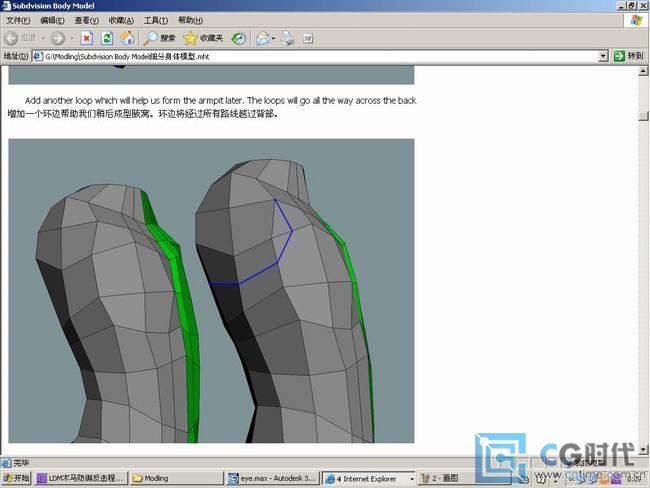Click the Edit document toolbar icon

[x=308, y=39]
